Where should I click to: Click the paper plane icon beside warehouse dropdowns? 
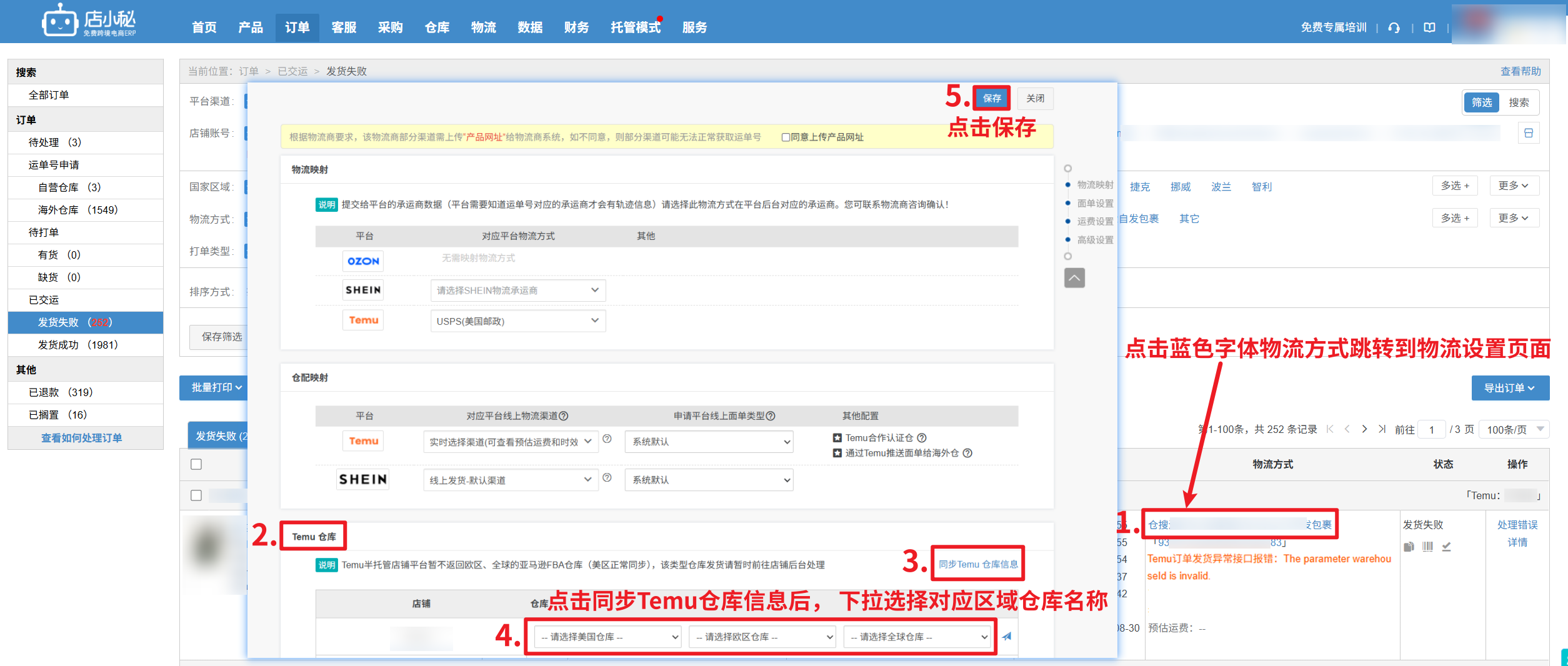(x=1006, y=637)
